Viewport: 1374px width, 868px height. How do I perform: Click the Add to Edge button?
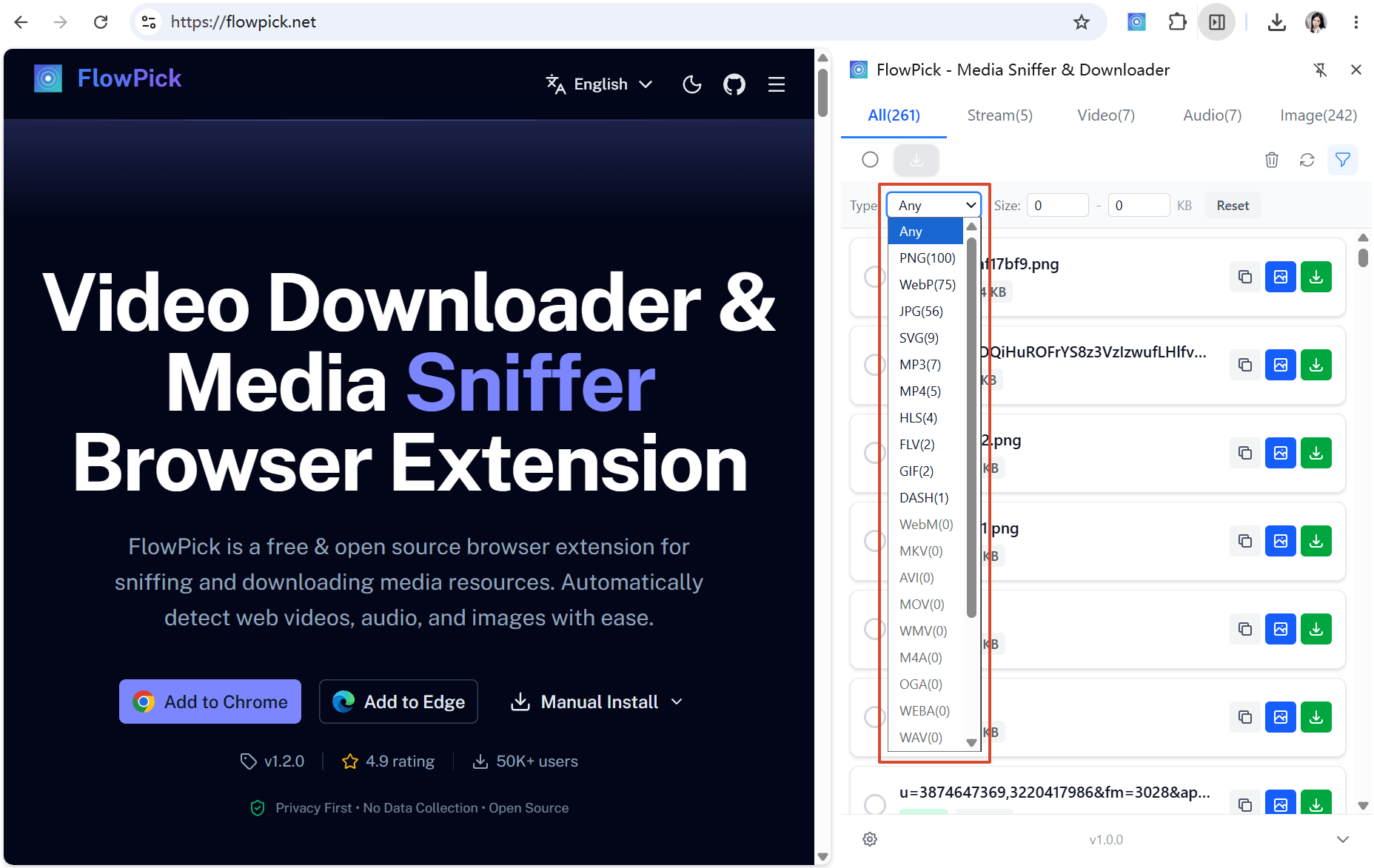398,702
